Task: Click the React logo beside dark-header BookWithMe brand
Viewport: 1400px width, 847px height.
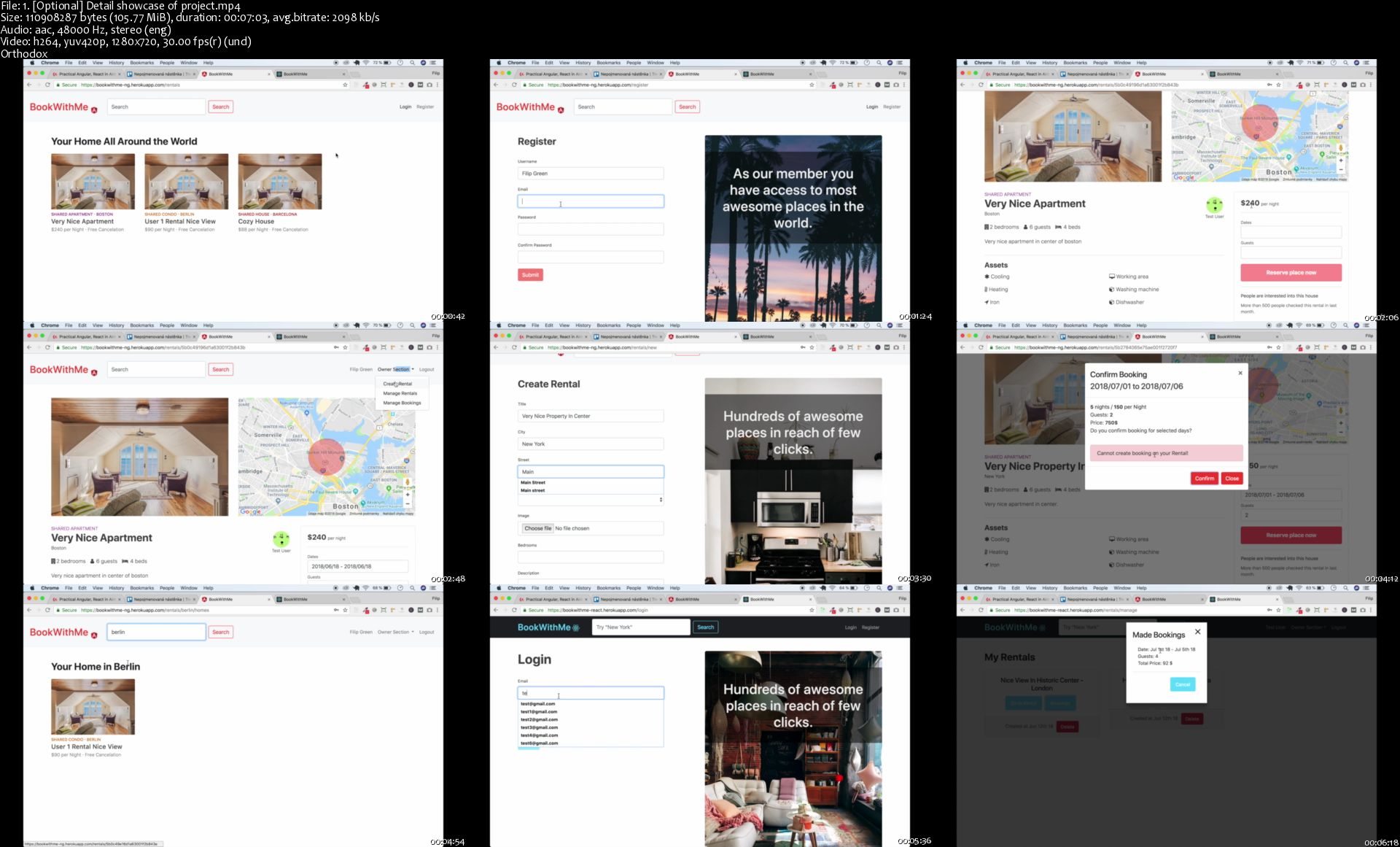Action: (x=576, y=627)
